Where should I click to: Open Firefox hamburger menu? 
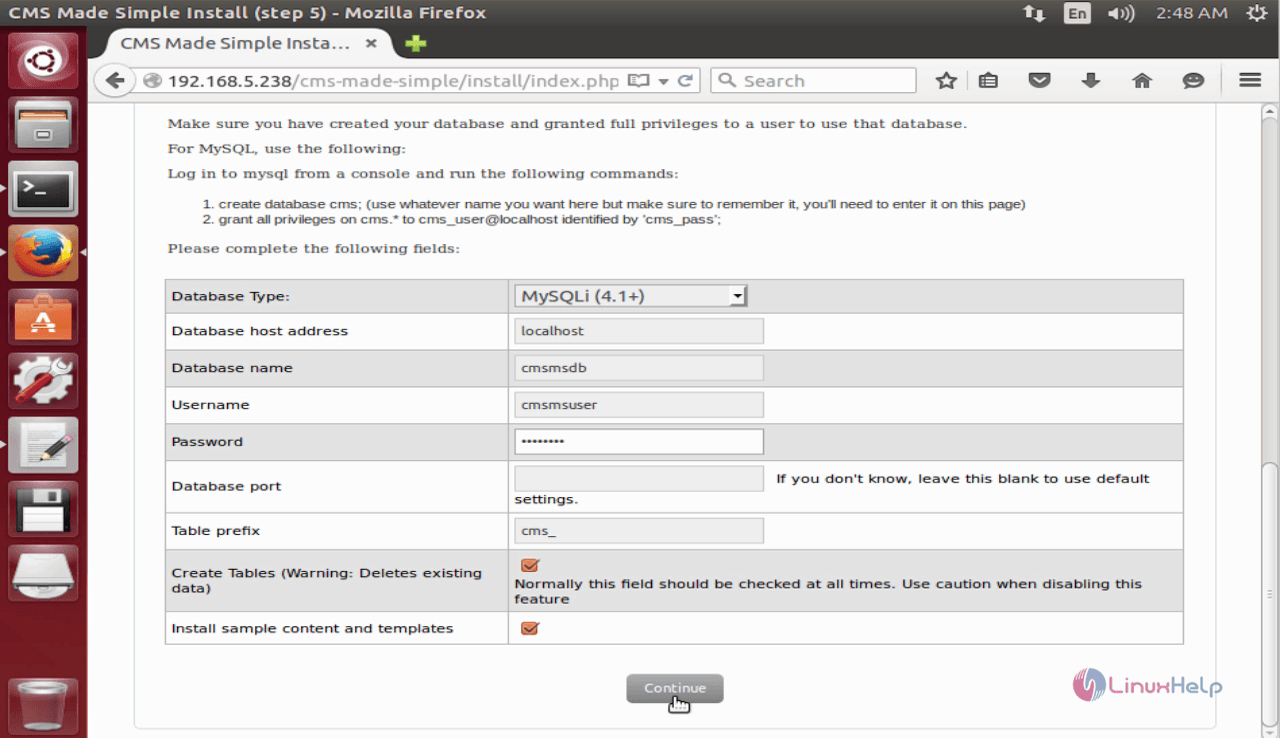1250,81
